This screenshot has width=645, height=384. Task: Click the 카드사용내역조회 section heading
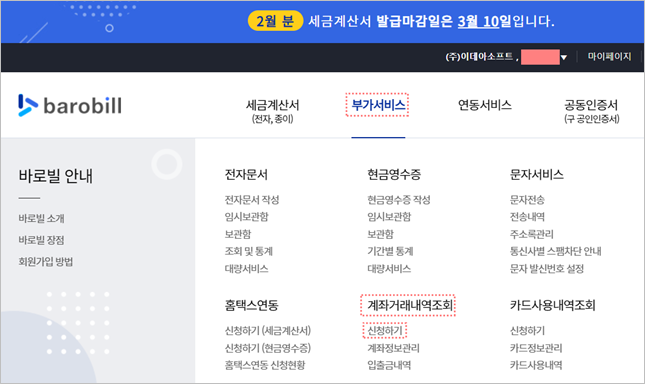click(x=553, y=305)
